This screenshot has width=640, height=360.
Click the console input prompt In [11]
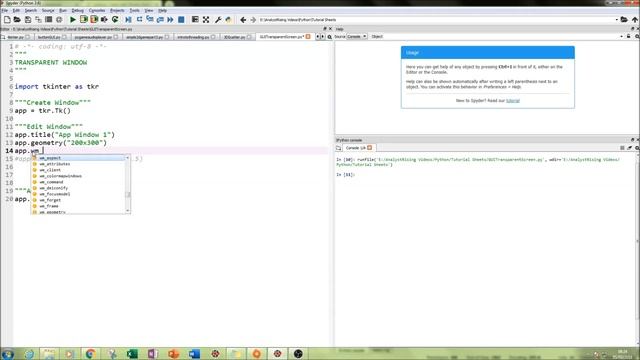(345, 175)
